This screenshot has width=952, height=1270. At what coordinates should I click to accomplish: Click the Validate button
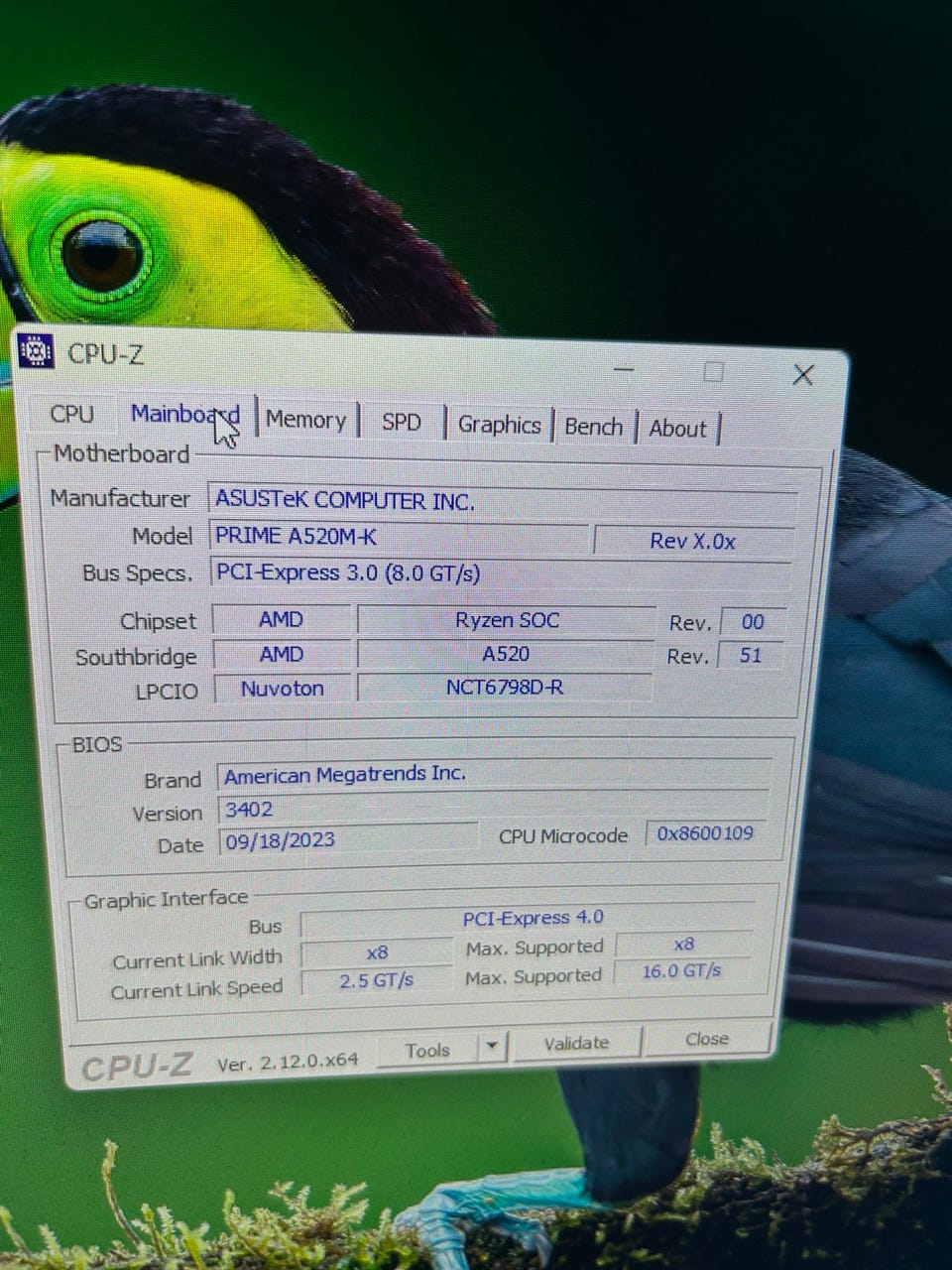(x=576, y=1043)
